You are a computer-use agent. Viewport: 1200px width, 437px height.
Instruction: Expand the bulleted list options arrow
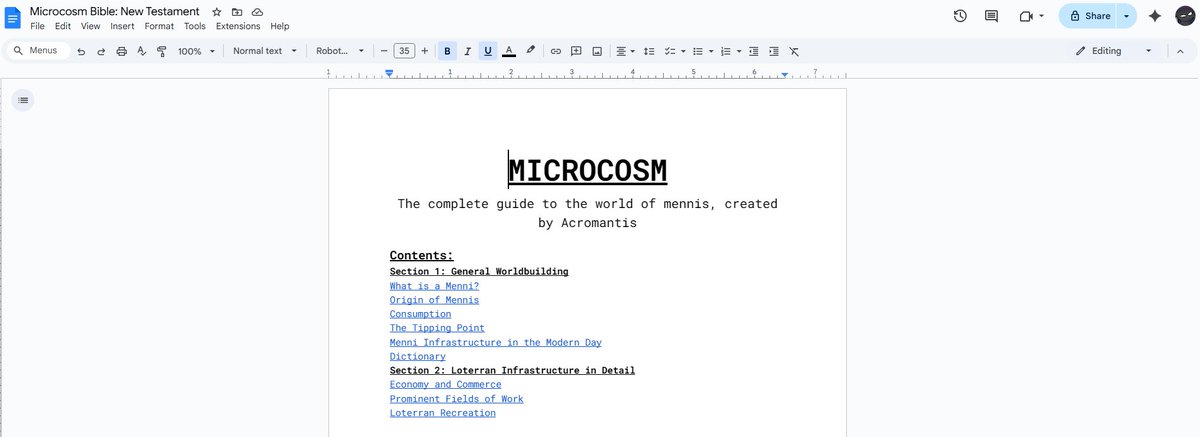(x=711, y=51)
